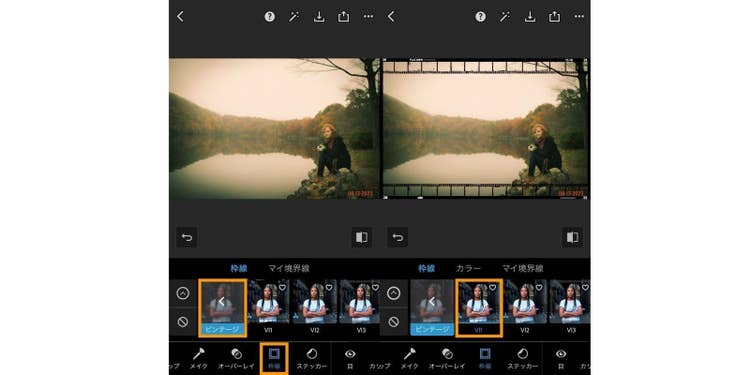Tap the undo arrow in the left screenshot
The height and width of the screenshot is (375, 750).
pos(187,237)
